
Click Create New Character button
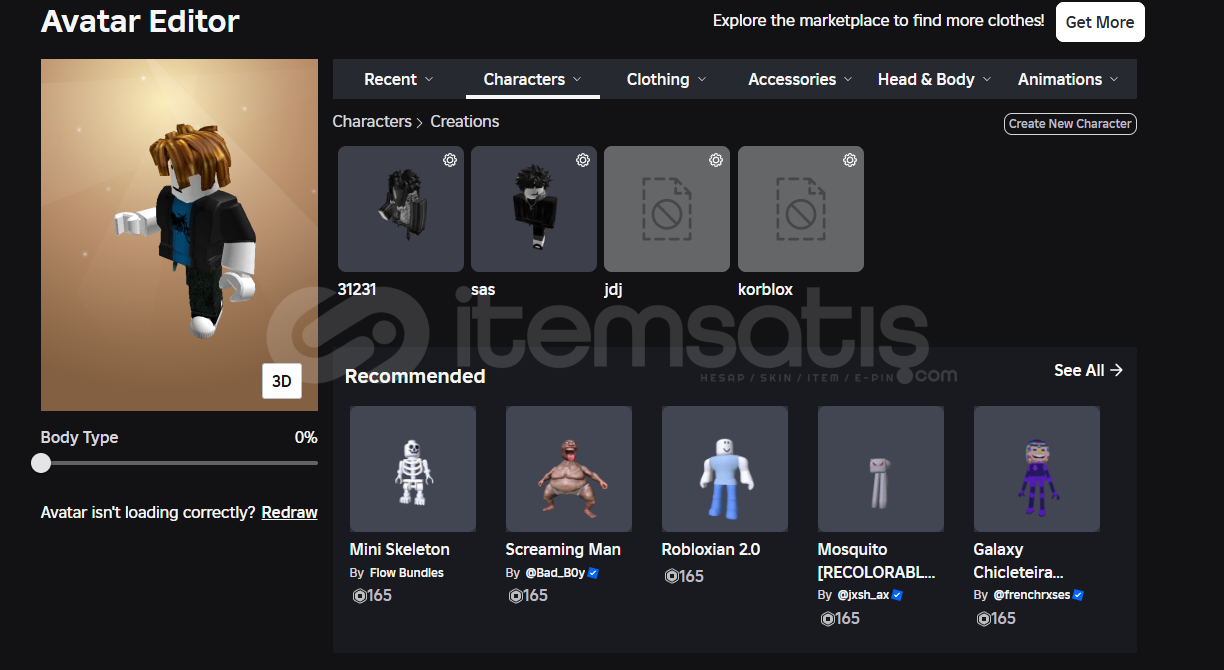[x=1070, y=124]
